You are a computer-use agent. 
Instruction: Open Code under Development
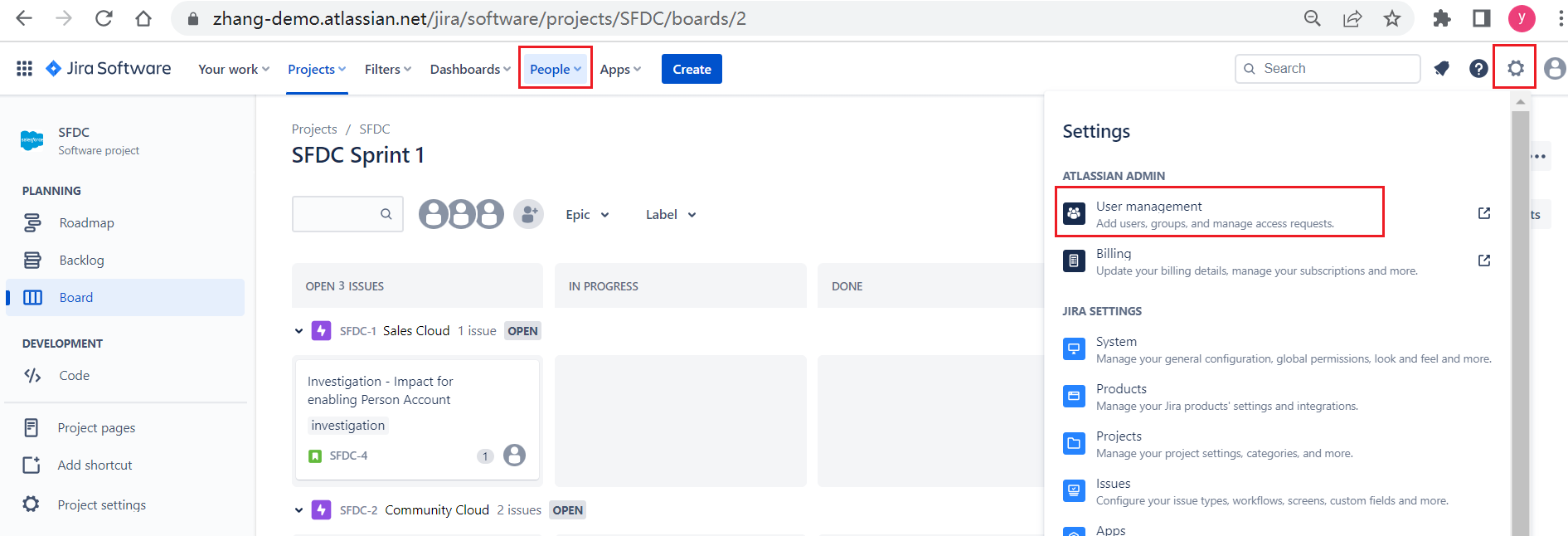click(x=125, y=375)
